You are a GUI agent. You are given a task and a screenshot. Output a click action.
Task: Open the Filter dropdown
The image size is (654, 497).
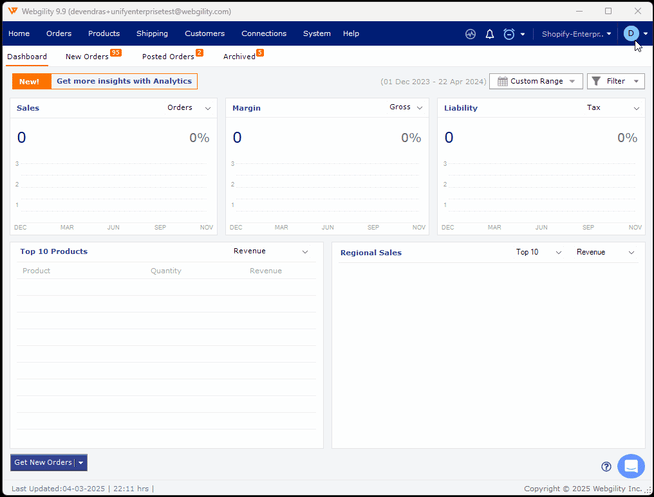coord(615,81)
